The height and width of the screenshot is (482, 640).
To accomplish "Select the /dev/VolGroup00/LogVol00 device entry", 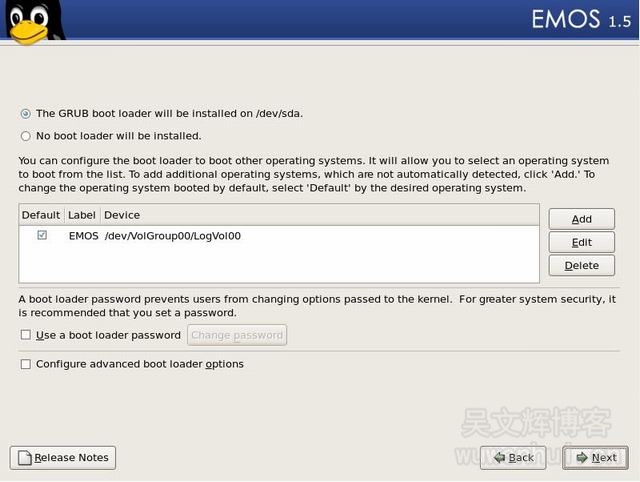I will (172, 237).
